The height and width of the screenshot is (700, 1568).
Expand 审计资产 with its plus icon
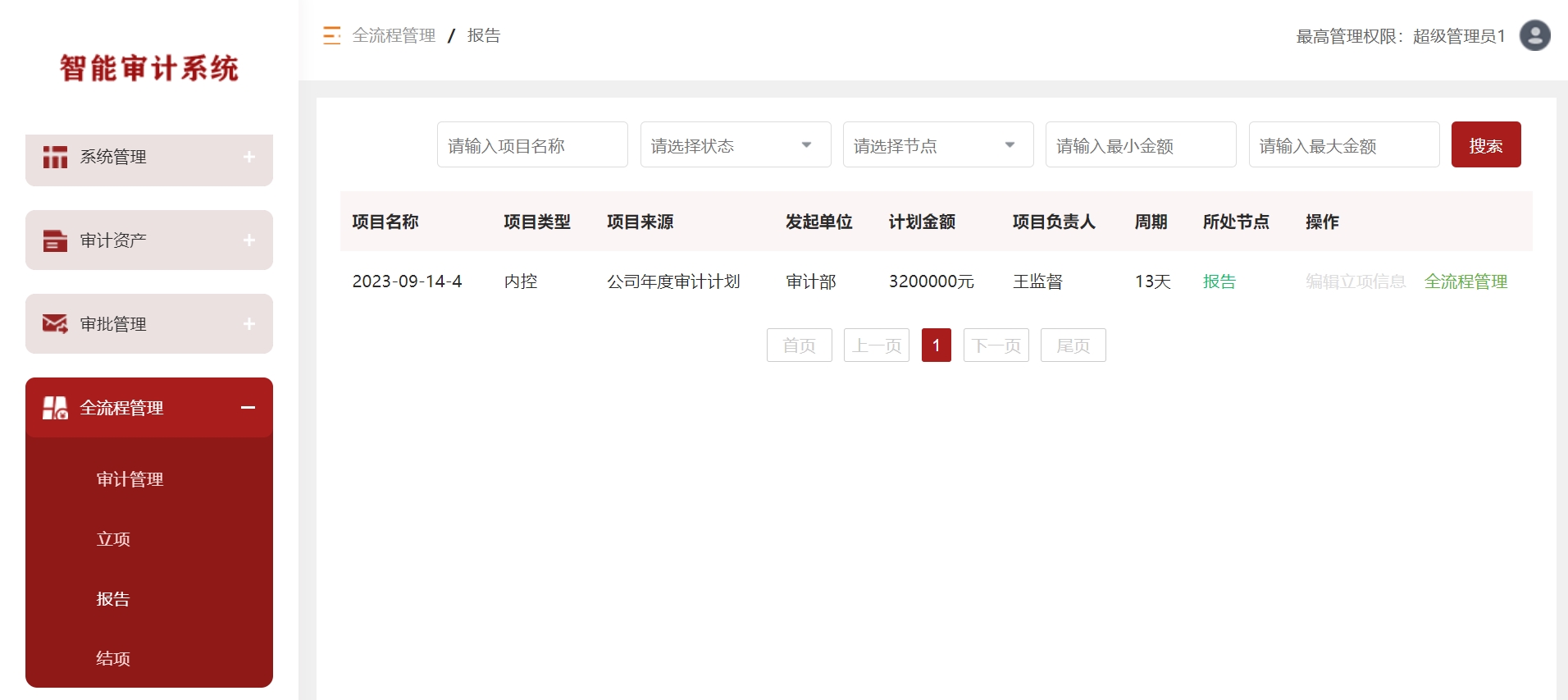pos(249,240)
